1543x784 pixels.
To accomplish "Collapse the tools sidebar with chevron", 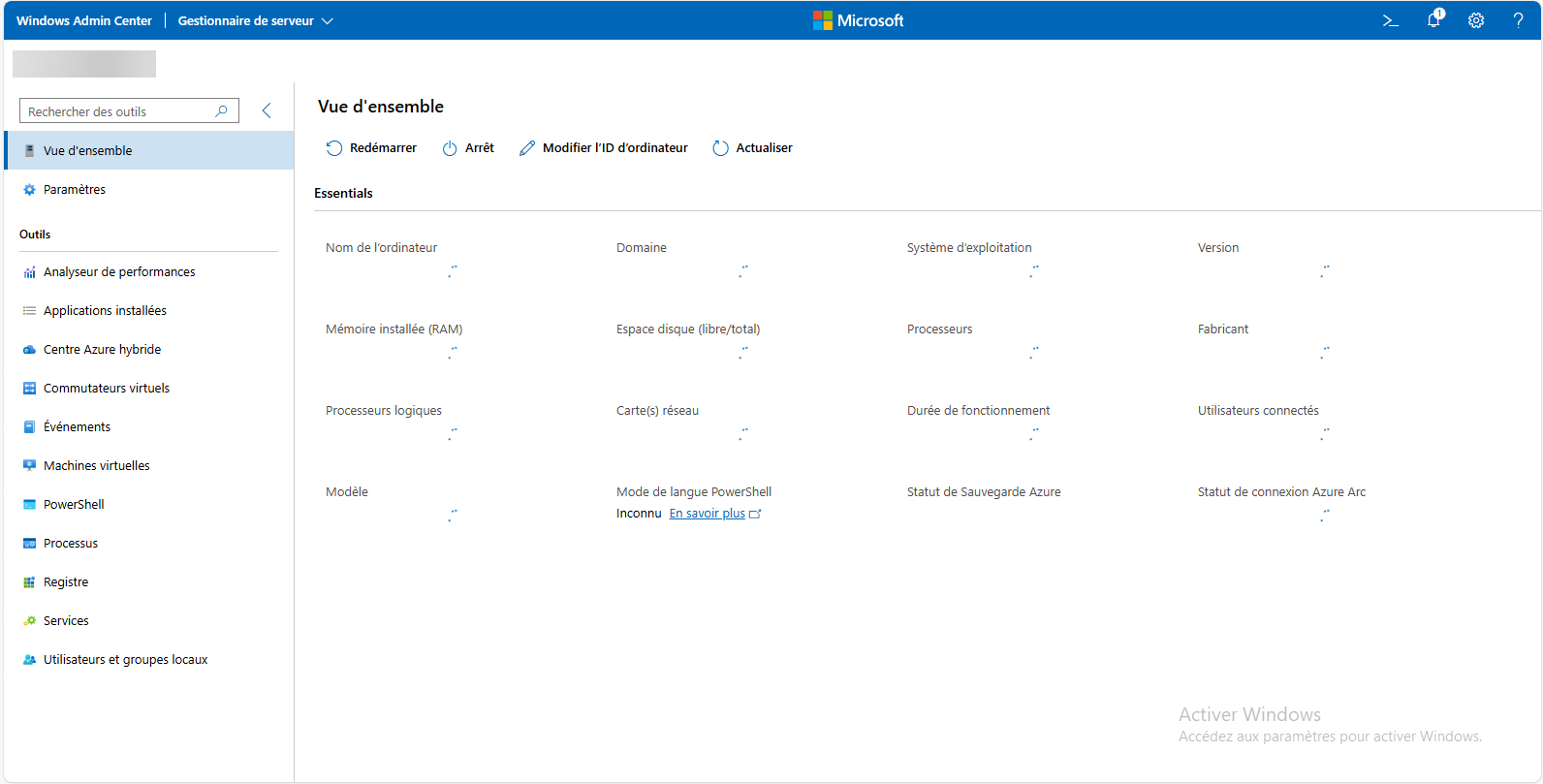I will coord(267,111).
